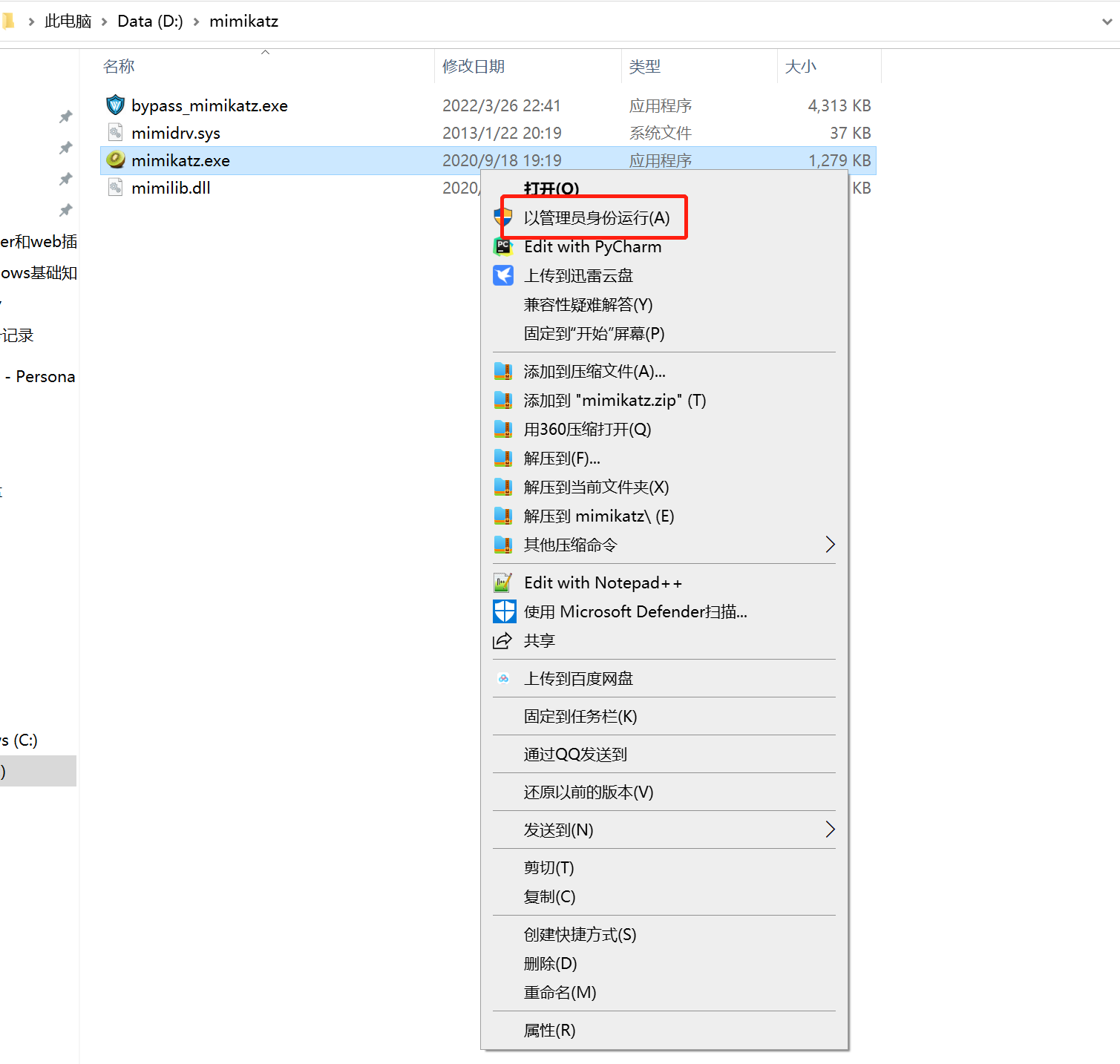Click the PyCharm icon in the context menu
Image resolution: width=1120 pixels, height=1064 pixels.
tap(503, 246)
